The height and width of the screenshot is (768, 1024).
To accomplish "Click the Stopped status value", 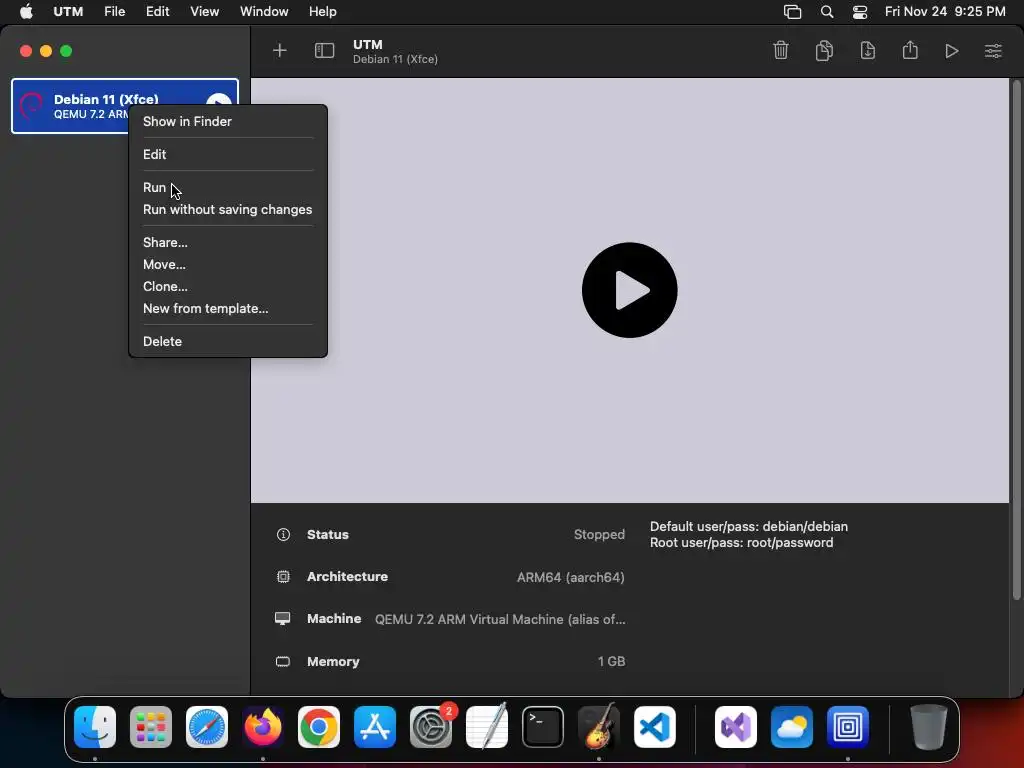I will (x=599, y=534).
